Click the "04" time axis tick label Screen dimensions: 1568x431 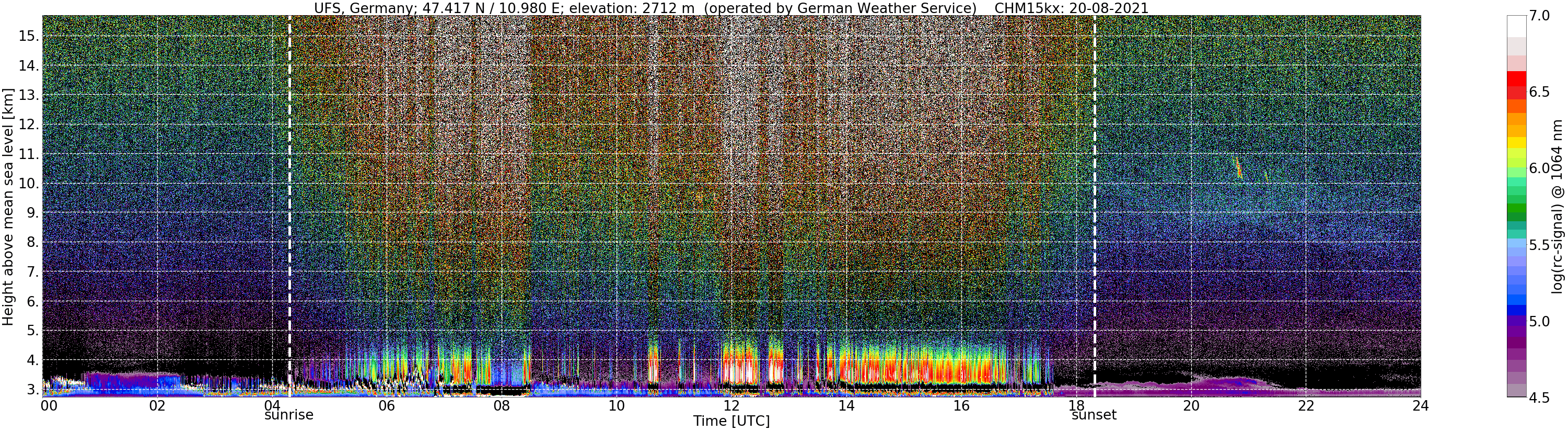pyautogui.click(x=272, y=405)
